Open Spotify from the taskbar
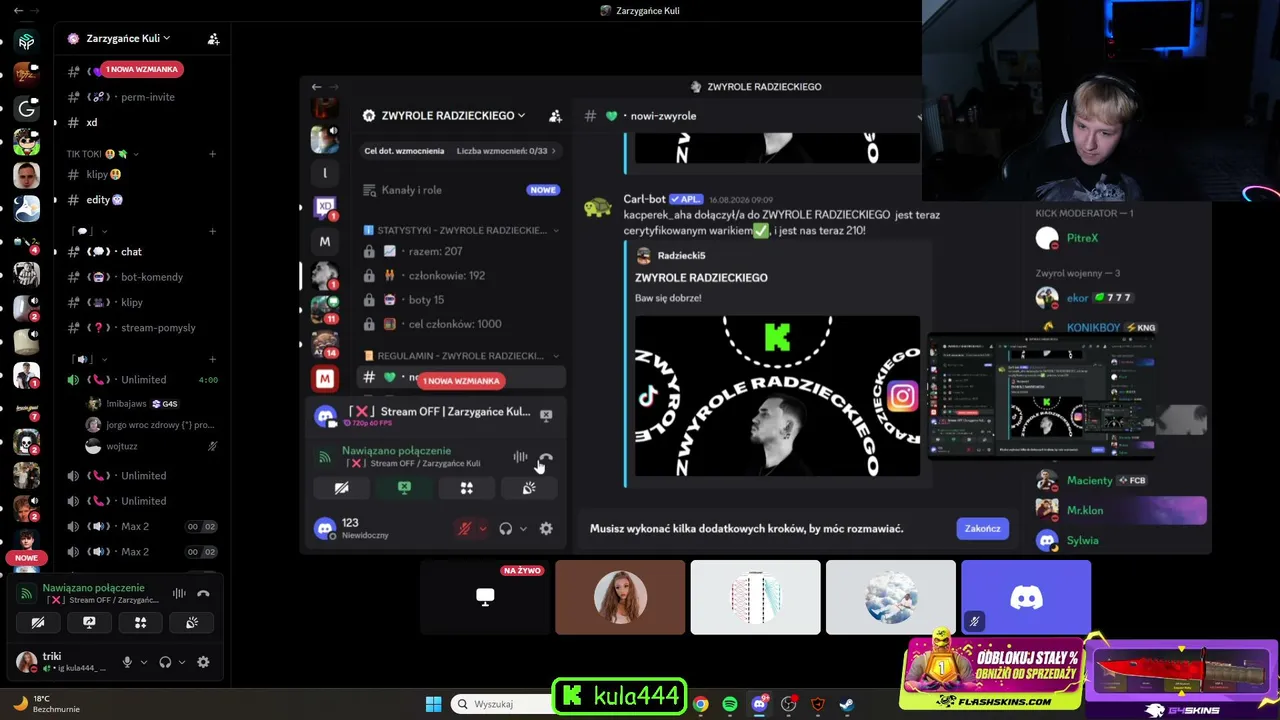The width and height of the screenshot is (1280, 720). tap(730, 704)
